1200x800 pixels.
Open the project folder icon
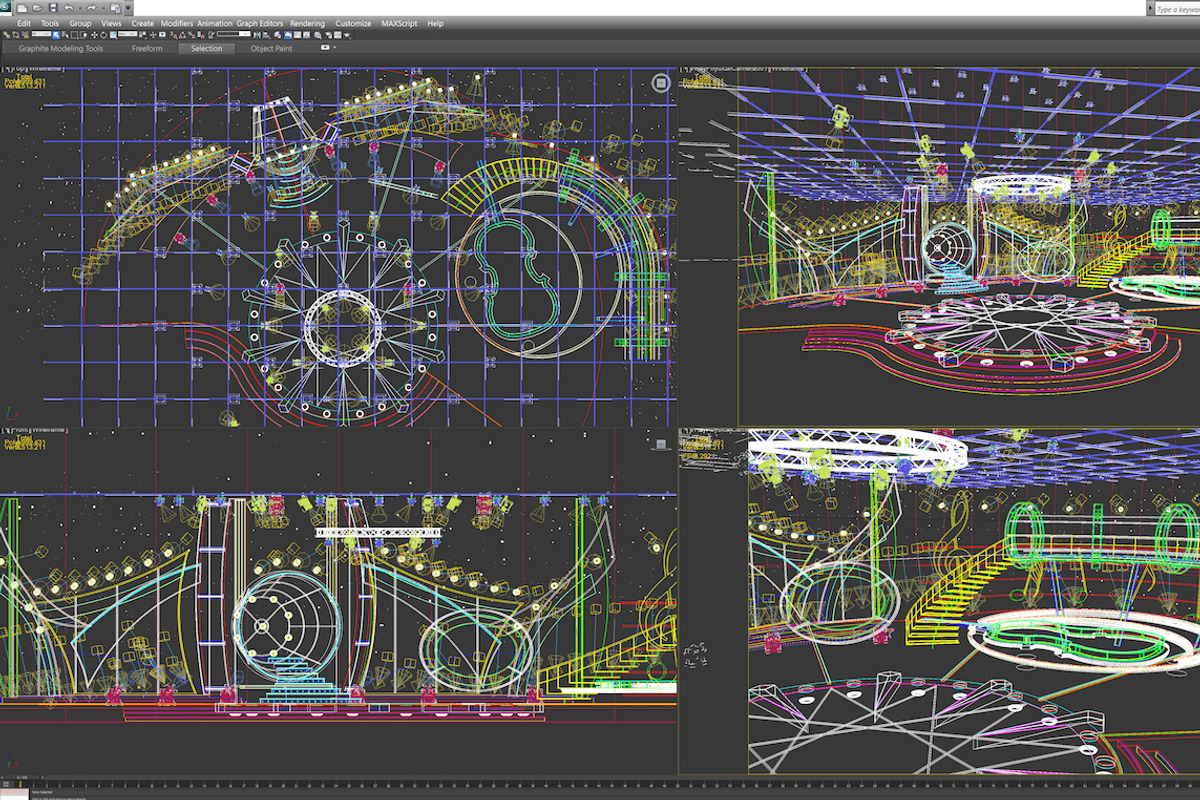[115, 8]
